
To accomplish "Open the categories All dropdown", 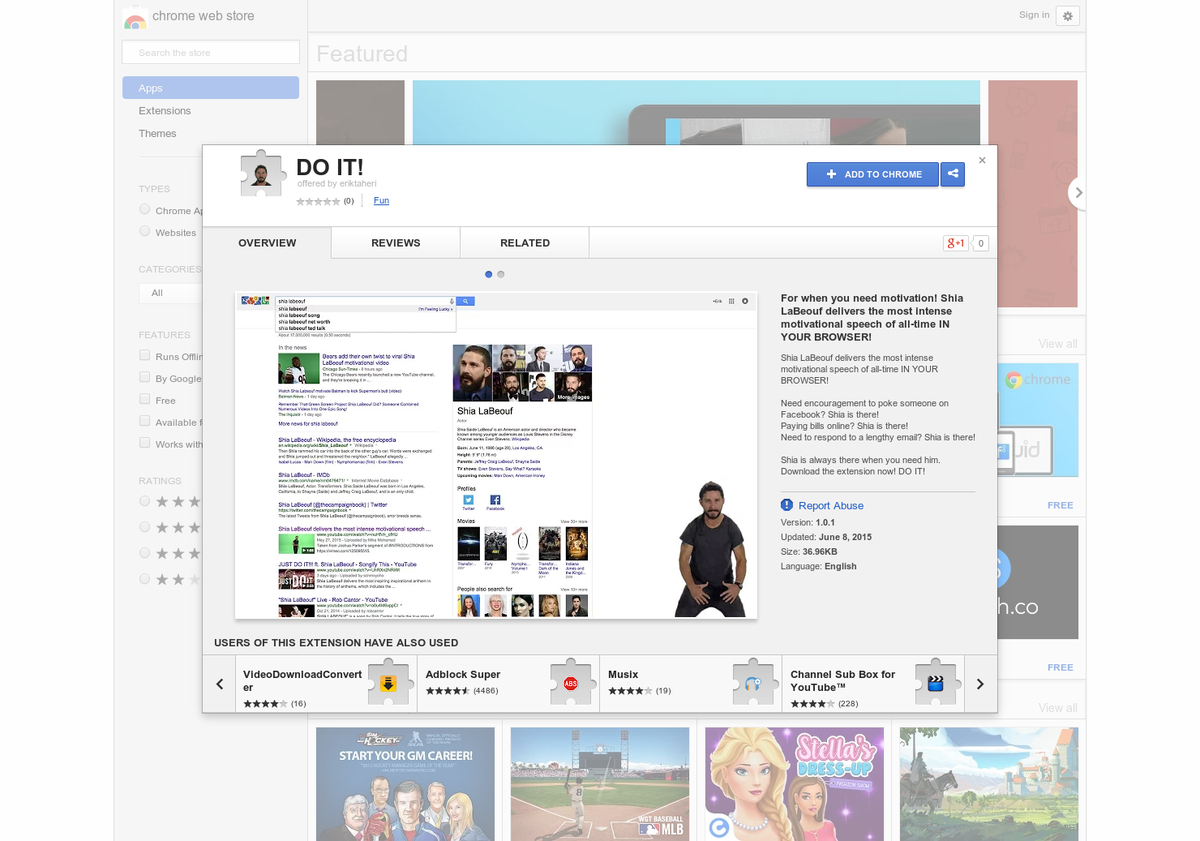I will pyautogui.click(x=171, y=293).
